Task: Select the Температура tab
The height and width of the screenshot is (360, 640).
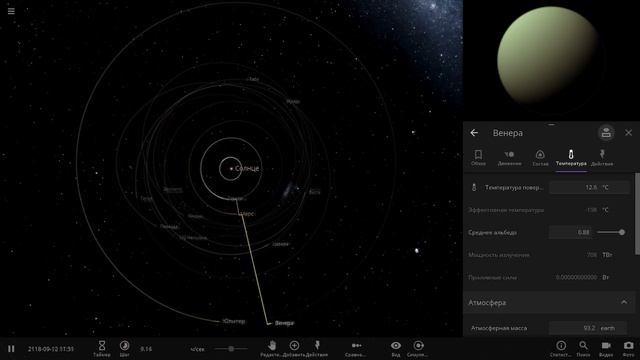Action: coord(571,158)
